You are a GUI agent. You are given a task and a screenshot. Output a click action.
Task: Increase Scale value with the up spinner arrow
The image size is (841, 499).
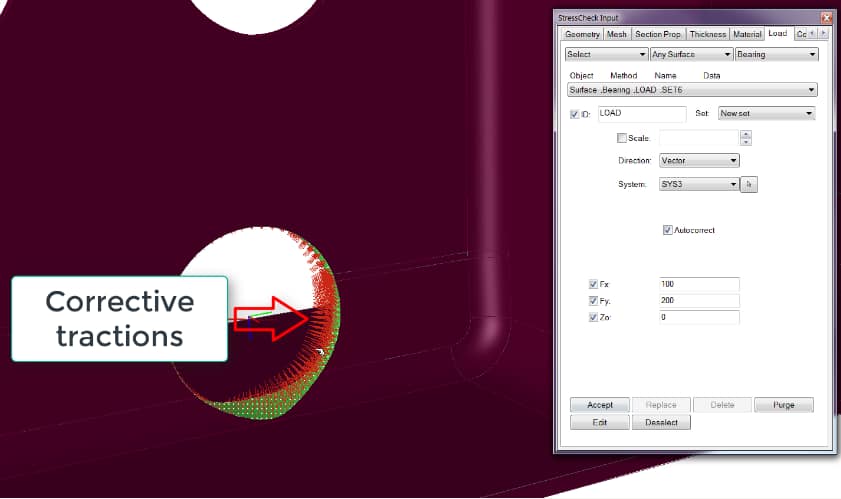[746, 134]
